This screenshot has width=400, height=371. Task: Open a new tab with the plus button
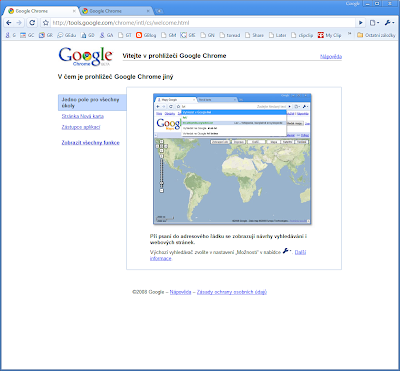tap(160, 11)
